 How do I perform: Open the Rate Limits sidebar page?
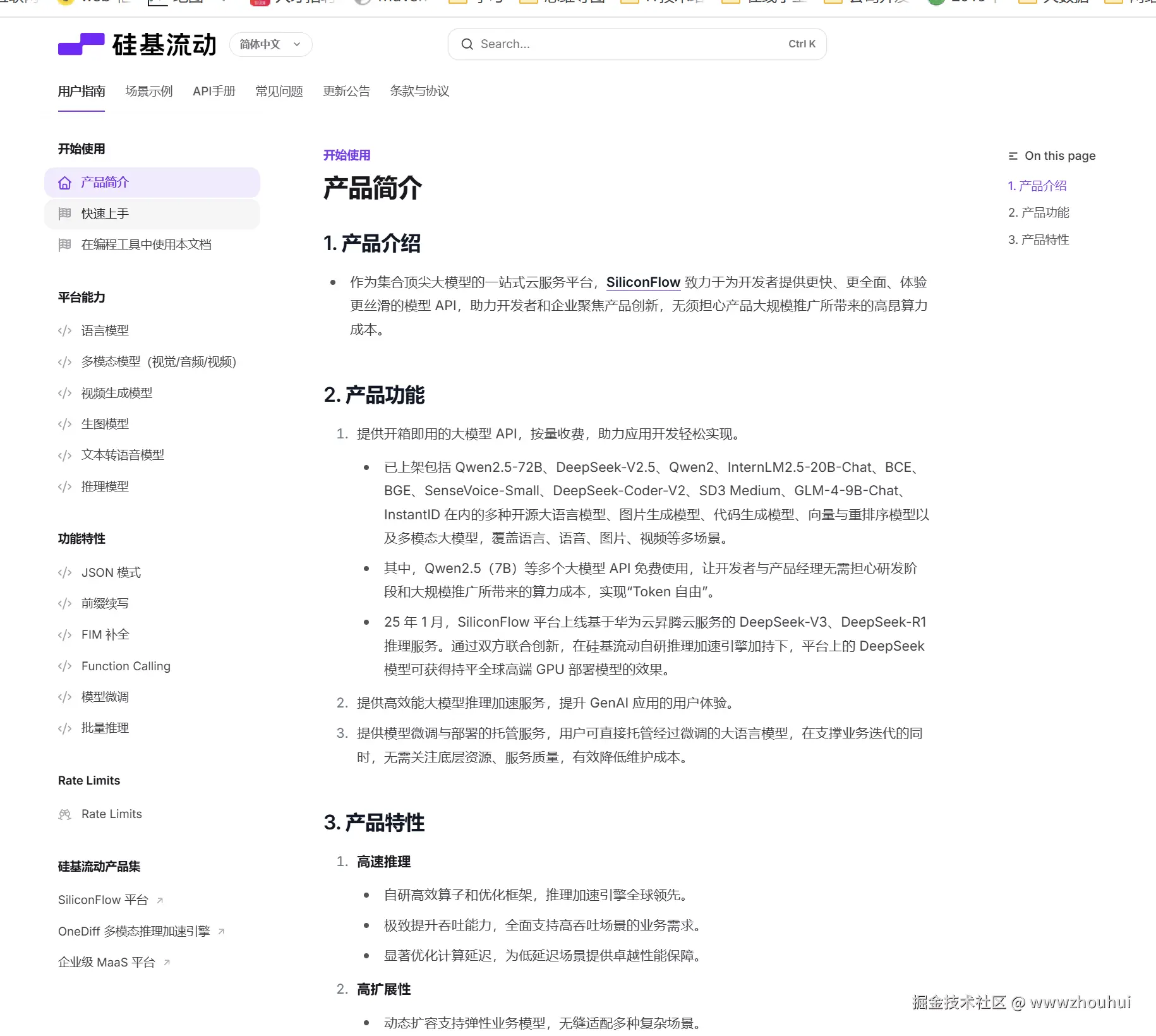pos(152,814)
